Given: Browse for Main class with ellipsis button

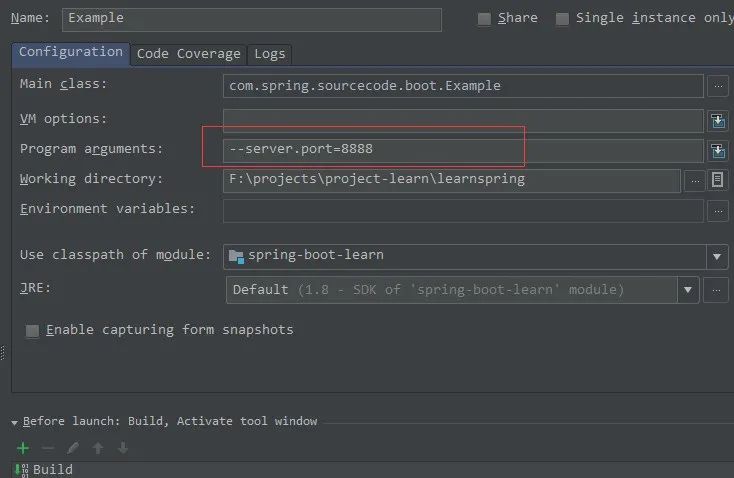Looking at the screenshot, I should 717,87.
